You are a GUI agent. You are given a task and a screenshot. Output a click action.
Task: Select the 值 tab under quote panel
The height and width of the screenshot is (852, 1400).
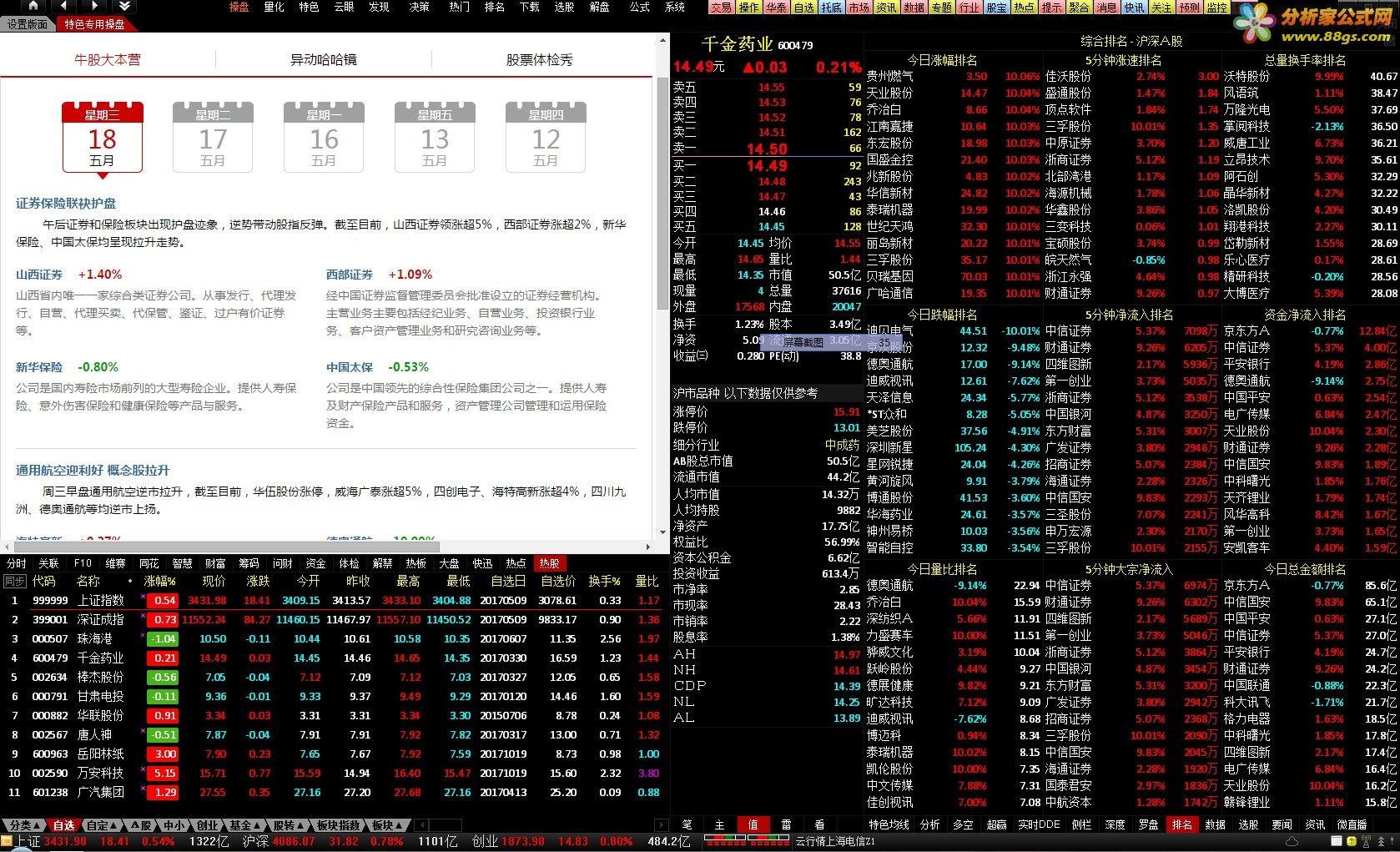[753, 824]
